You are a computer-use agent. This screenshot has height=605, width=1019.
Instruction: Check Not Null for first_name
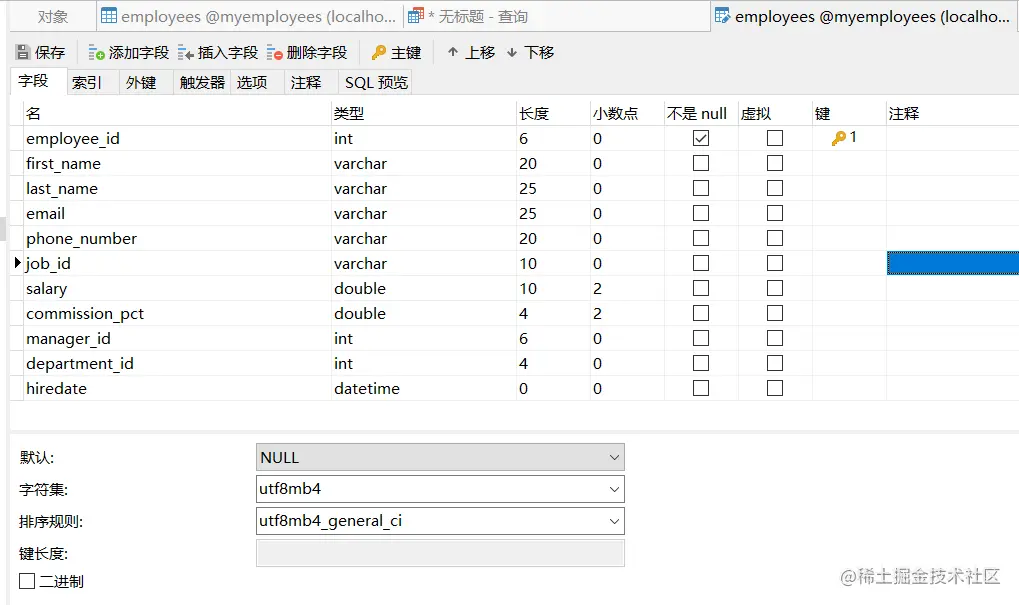[x=701, y=163]
